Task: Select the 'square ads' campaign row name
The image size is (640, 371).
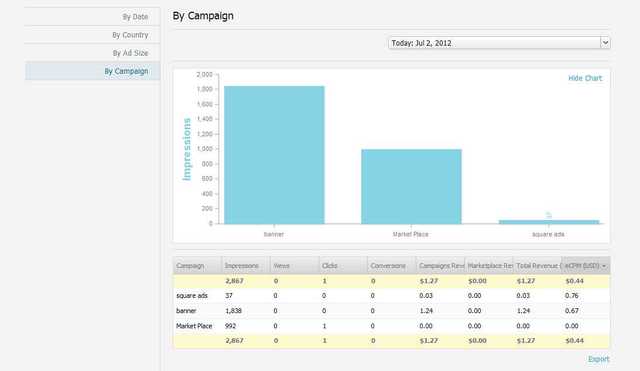Action: pyautogui.click(x=192, y=295)
